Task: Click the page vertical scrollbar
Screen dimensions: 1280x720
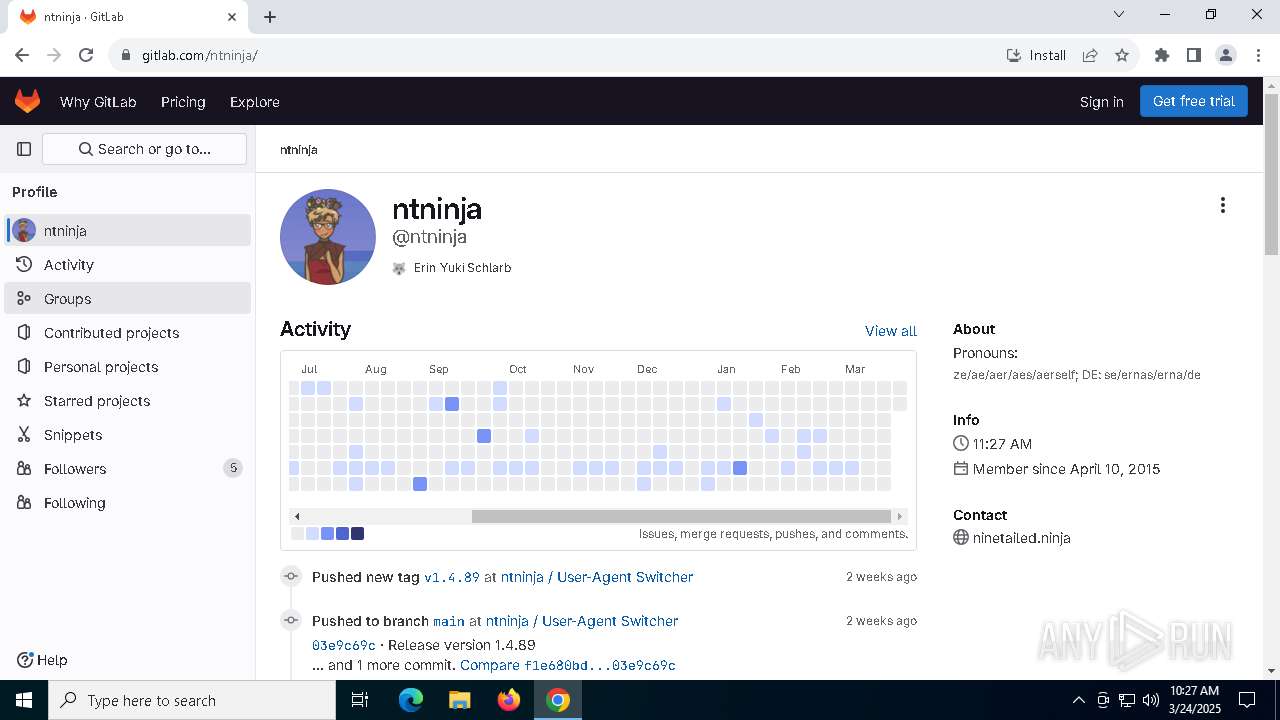Action: (1271, 176)
